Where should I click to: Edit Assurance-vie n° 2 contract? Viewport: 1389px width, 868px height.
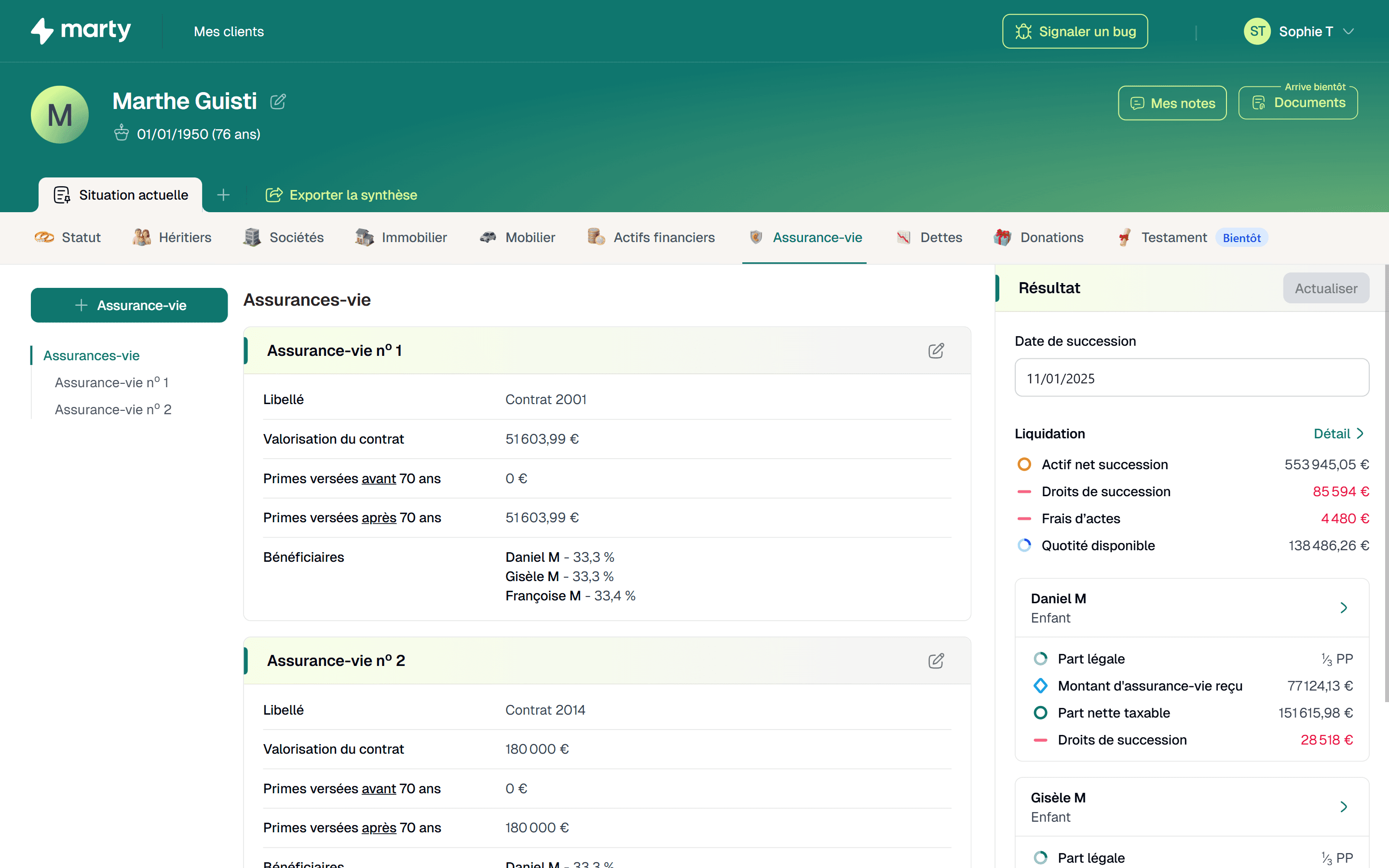936,661
